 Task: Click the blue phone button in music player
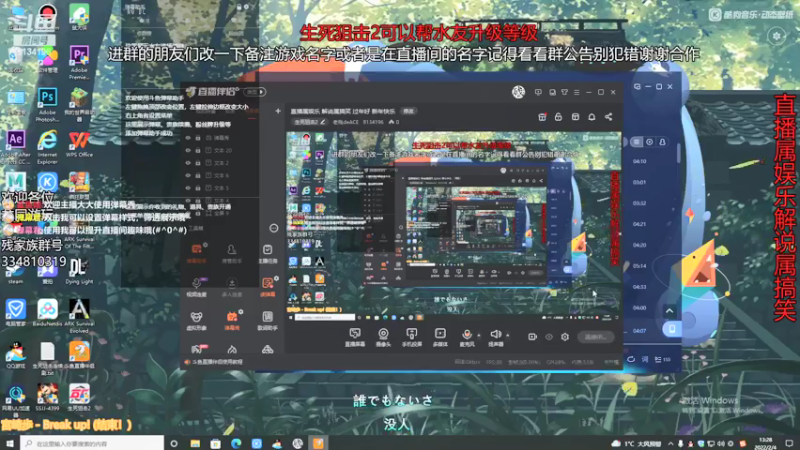pos(672,329)
